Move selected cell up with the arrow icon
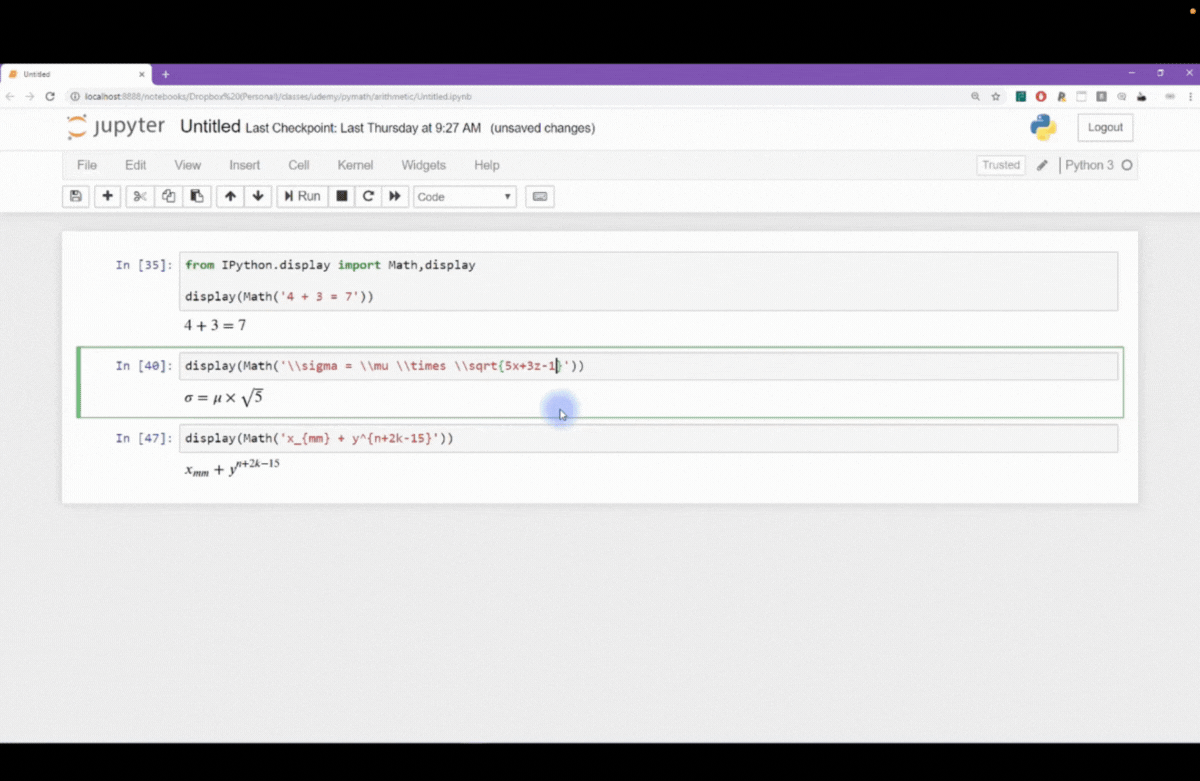This screenshot has height=781, width=1200. 230,196
